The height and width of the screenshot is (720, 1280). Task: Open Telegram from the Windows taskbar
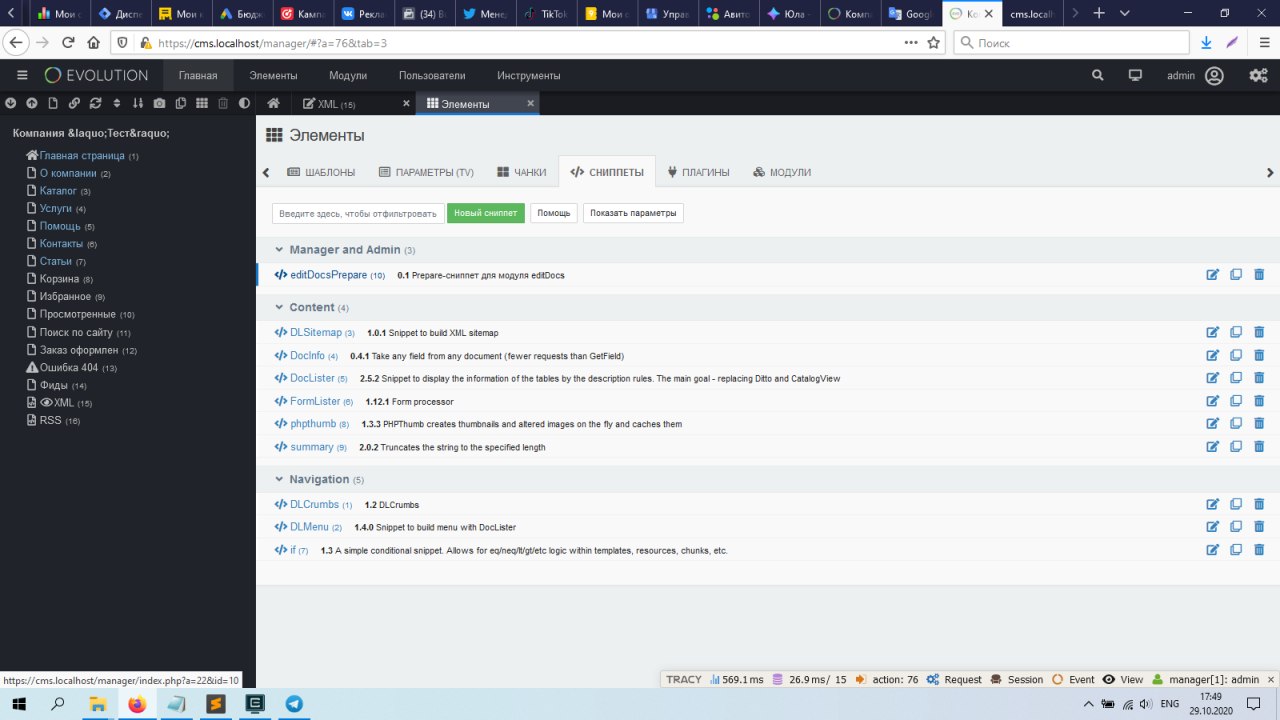[x=294, y=704]
